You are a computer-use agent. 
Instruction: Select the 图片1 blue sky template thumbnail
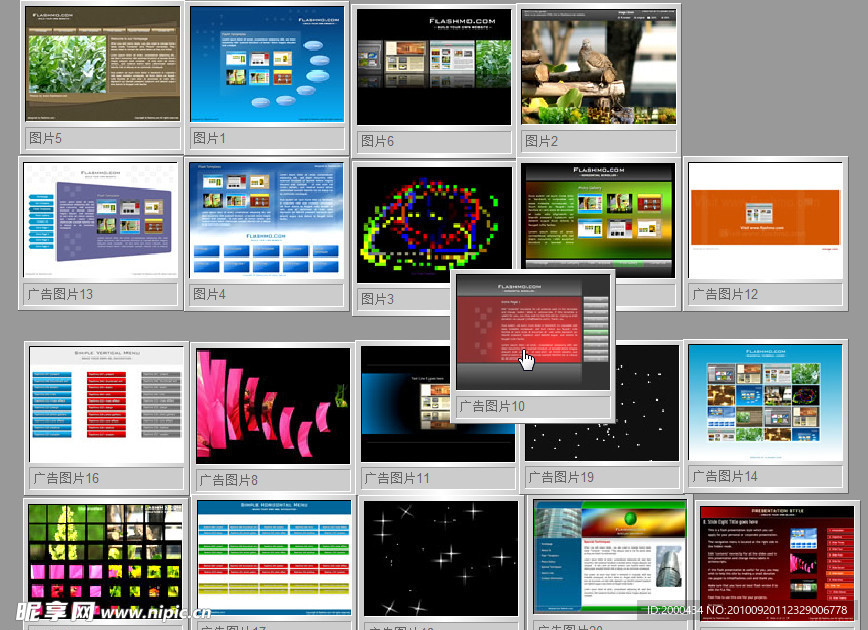tap(267, 65)
